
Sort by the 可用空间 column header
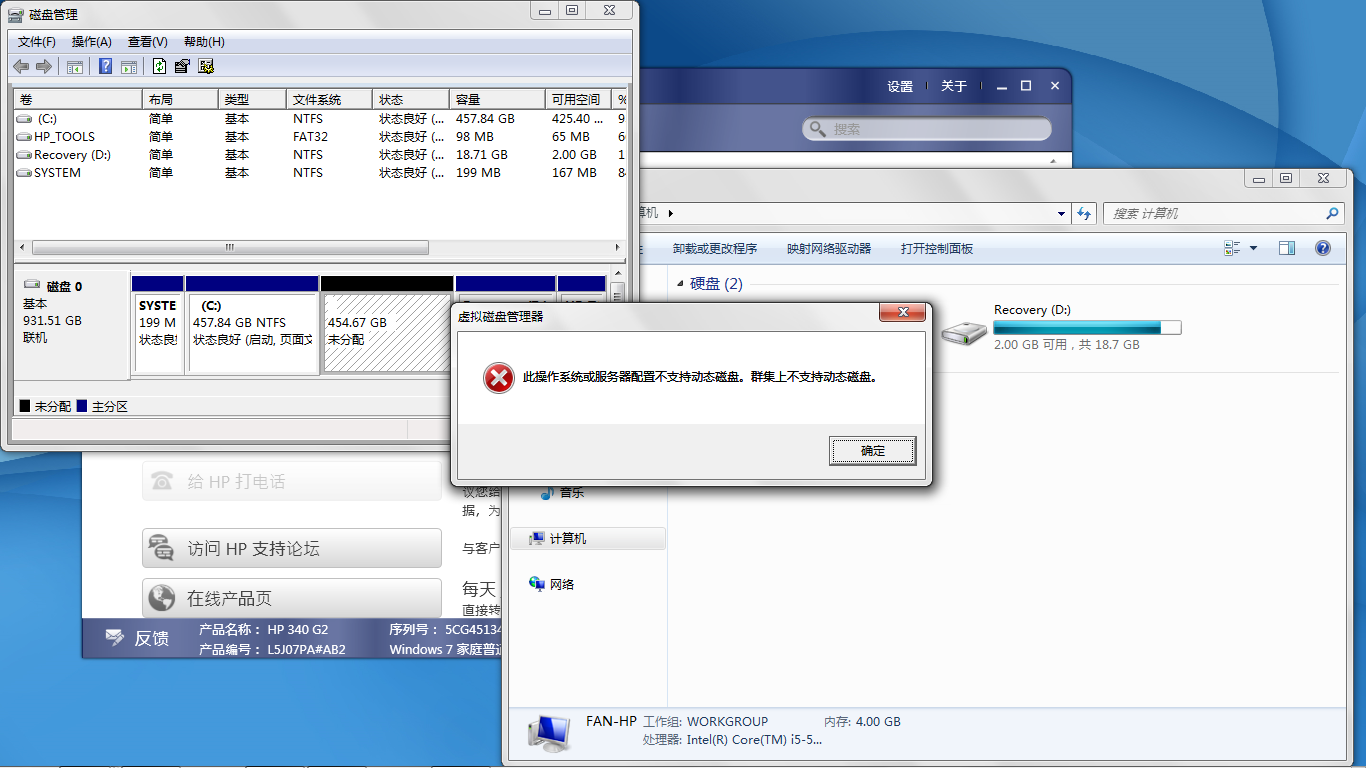(x=579, y=100)
